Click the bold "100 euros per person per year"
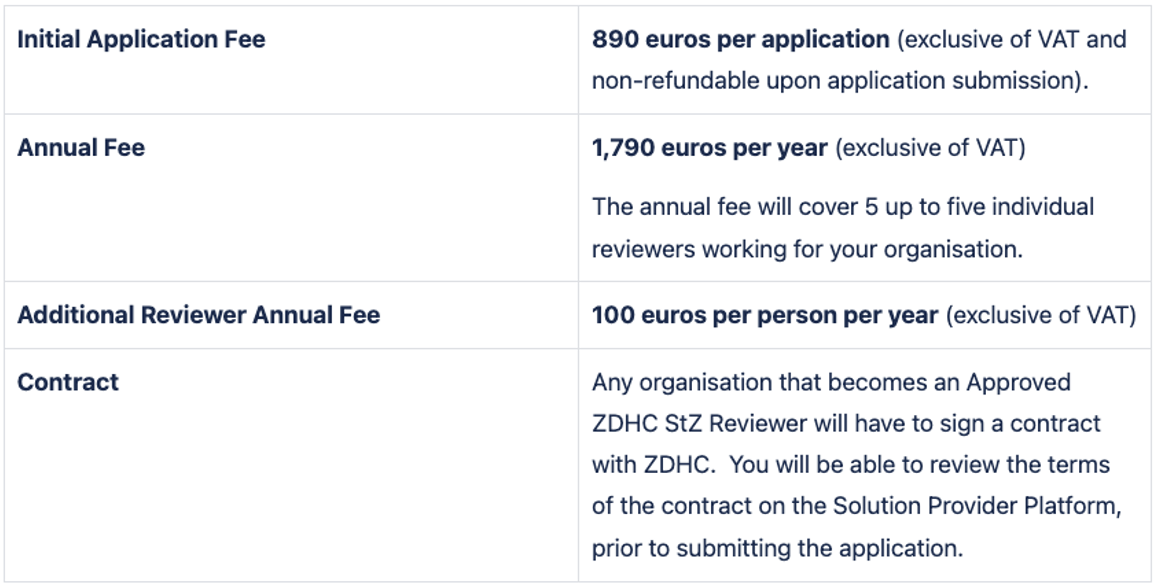The image size is (1154, 588). [x=765, y=315]
